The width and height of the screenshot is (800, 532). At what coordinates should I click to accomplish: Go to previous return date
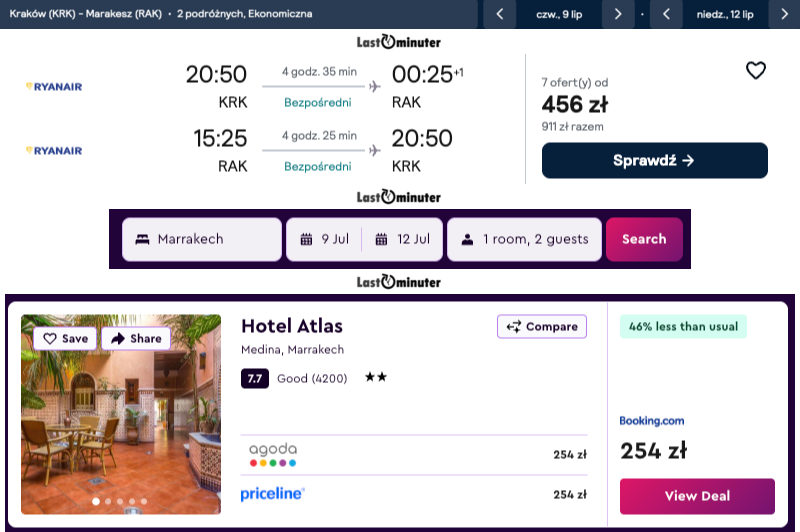pyautogui.click(x=665, y=14)
